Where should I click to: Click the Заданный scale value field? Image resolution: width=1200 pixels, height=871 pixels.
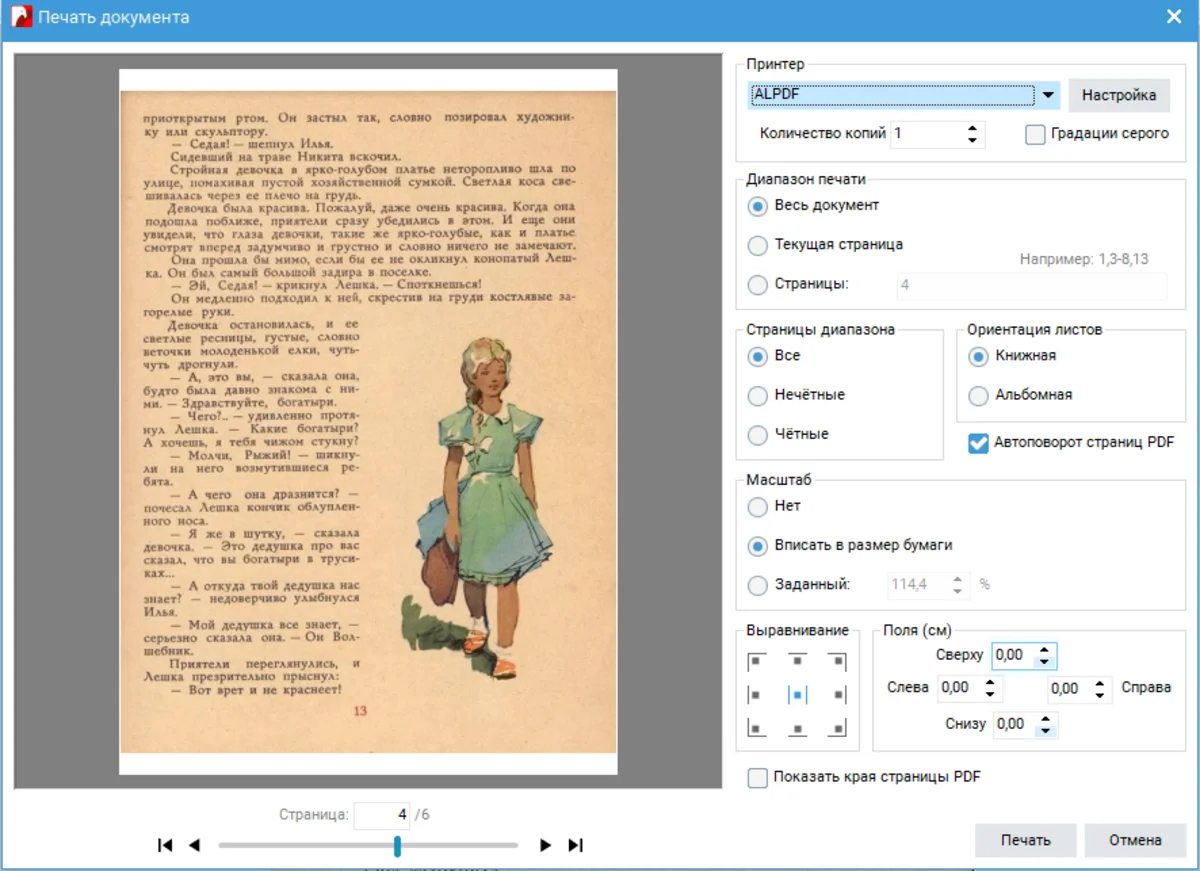(x=918, y=585)
